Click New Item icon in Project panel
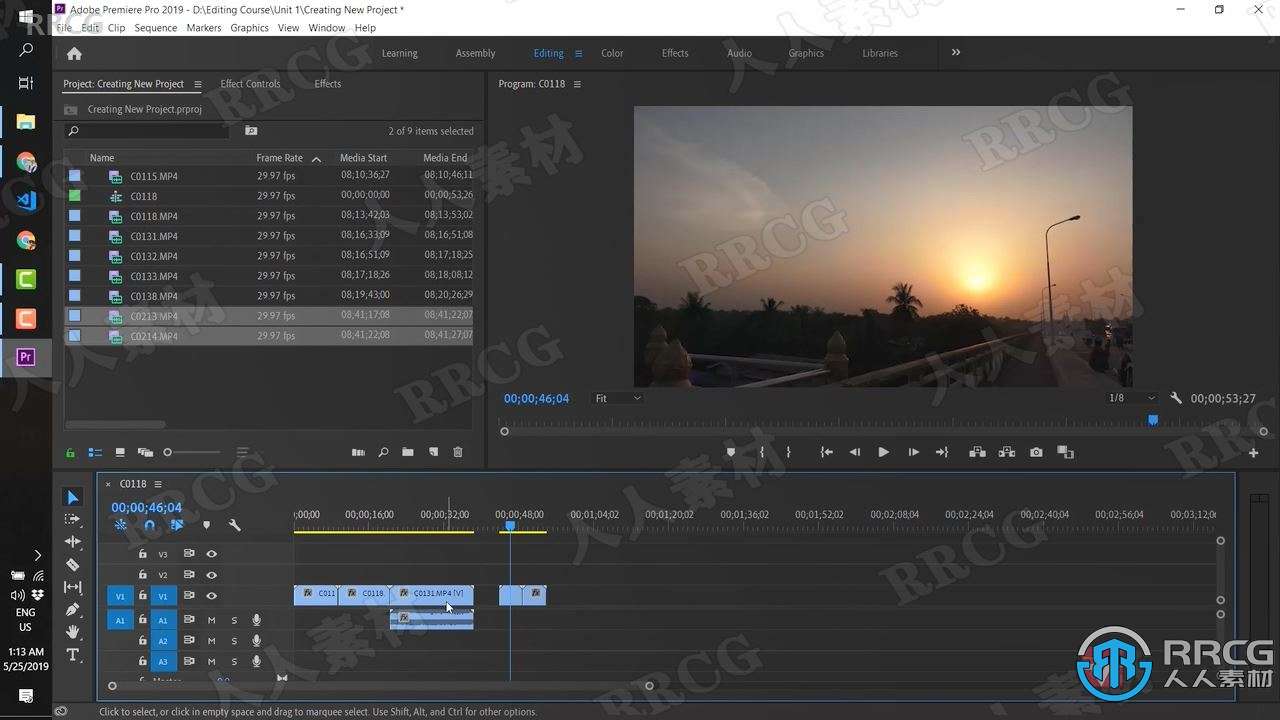 coord(433,452)
